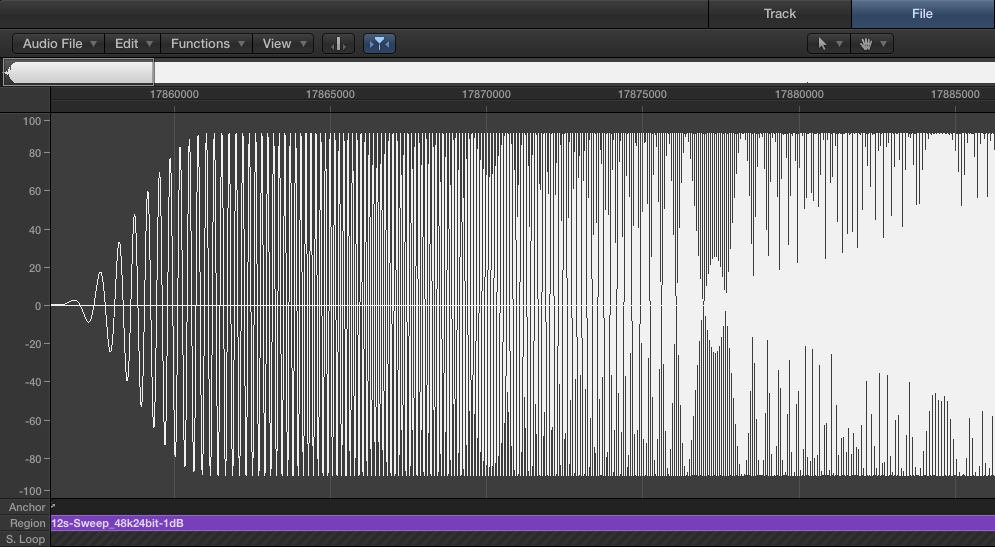
Task: Toggle the catch playhead button
Action: [379, 44]
